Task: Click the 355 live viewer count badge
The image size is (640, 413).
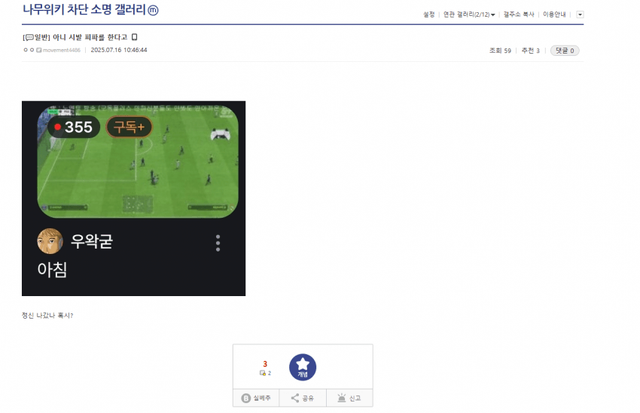Action: [x=74, y=127]
